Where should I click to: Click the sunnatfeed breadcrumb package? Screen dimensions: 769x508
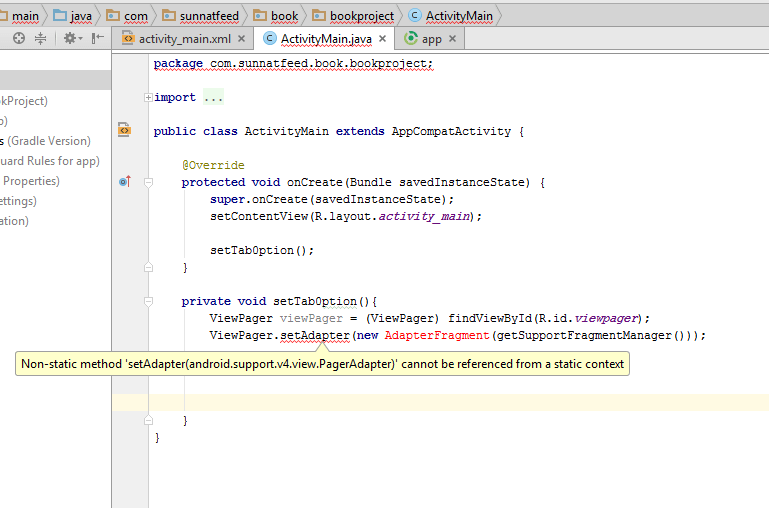200,16
